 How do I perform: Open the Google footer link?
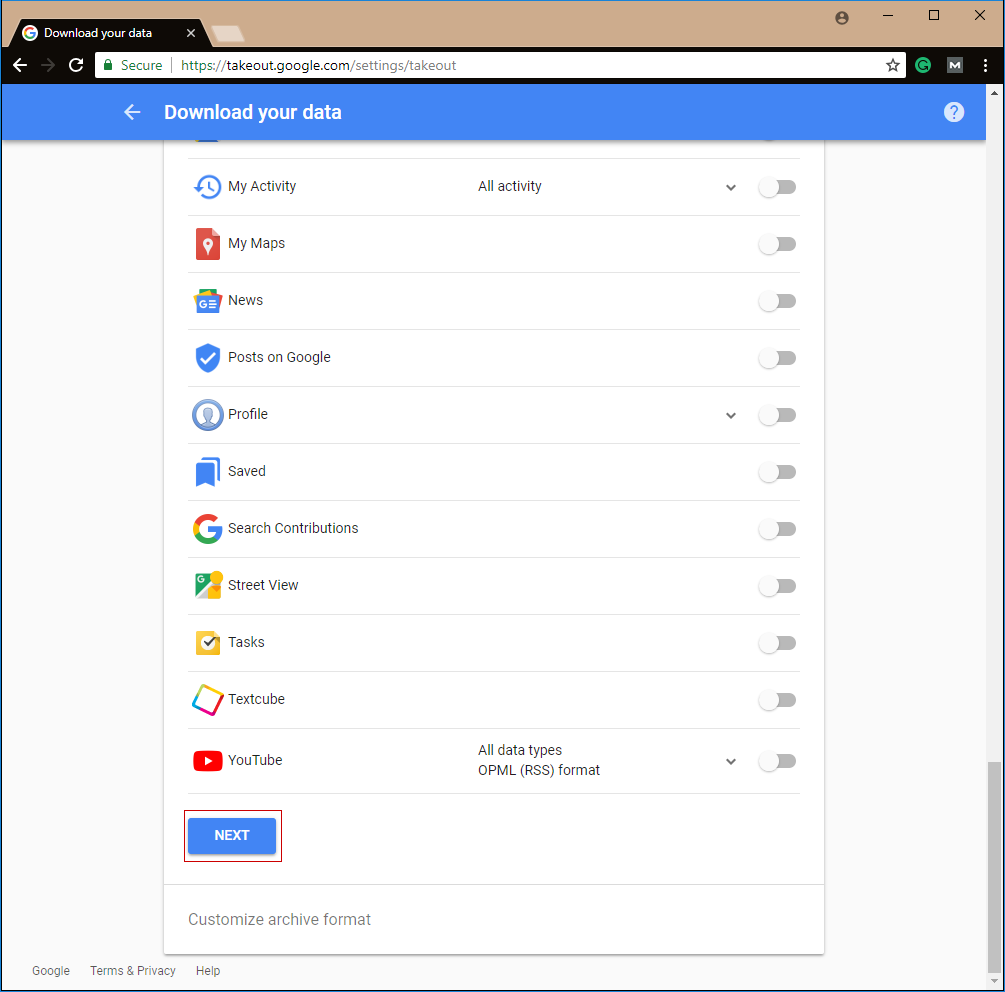pyautogui.click(x=51, y=971)
